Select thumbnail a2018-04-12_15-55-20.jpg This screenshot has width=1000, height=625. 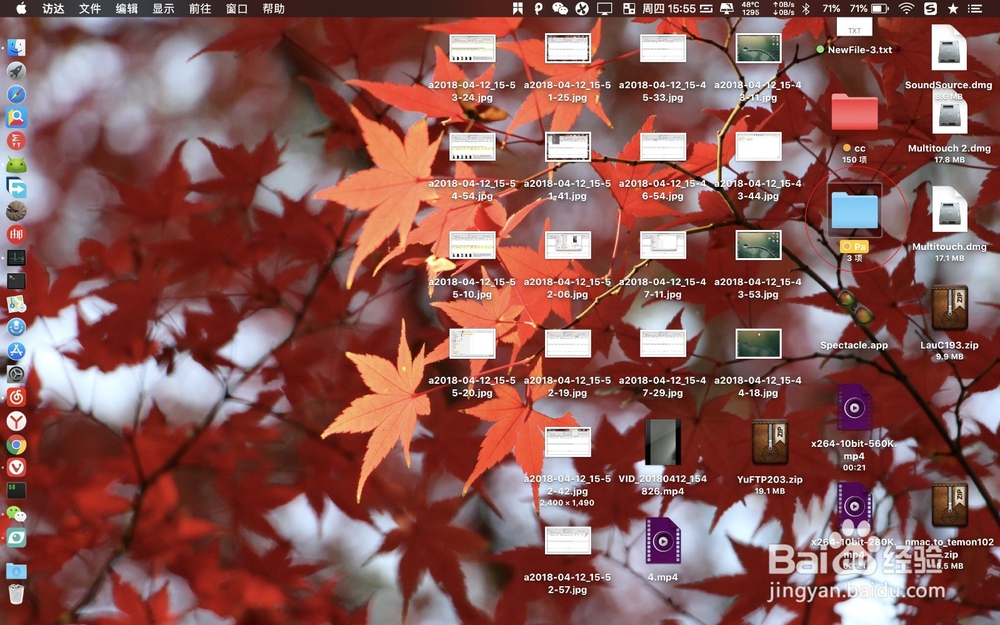click(472, 344)
